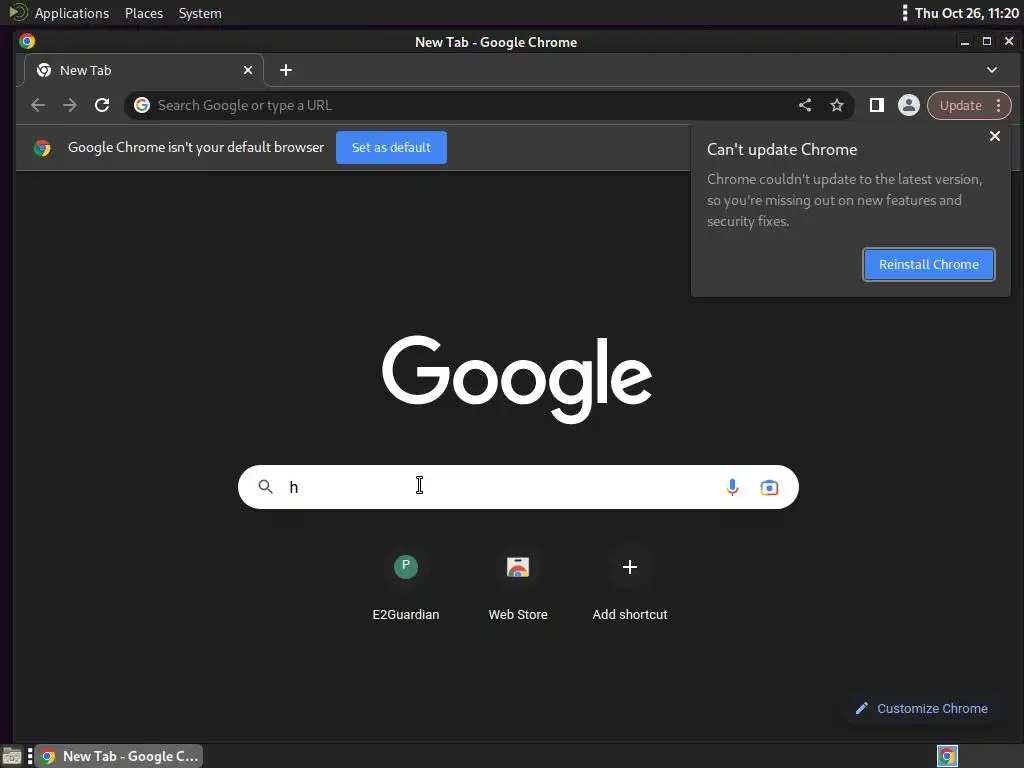The image size is (1024, 768).
Task: Open a new tab with the plus button
Action: pyautogui.click(x=286, y=70)
